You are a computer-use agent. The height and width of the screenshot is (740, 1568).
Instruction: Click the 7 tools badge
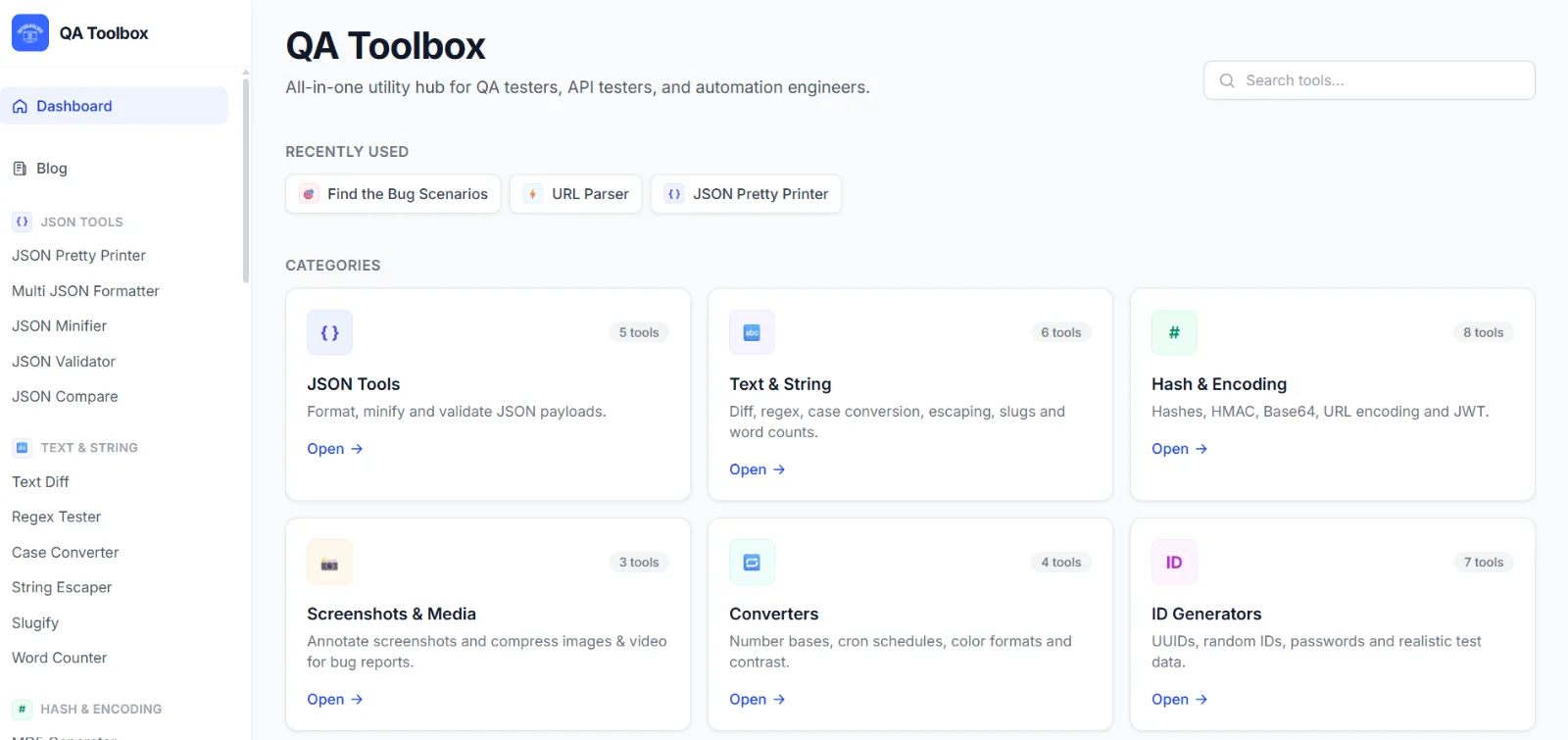point(1484,563)
